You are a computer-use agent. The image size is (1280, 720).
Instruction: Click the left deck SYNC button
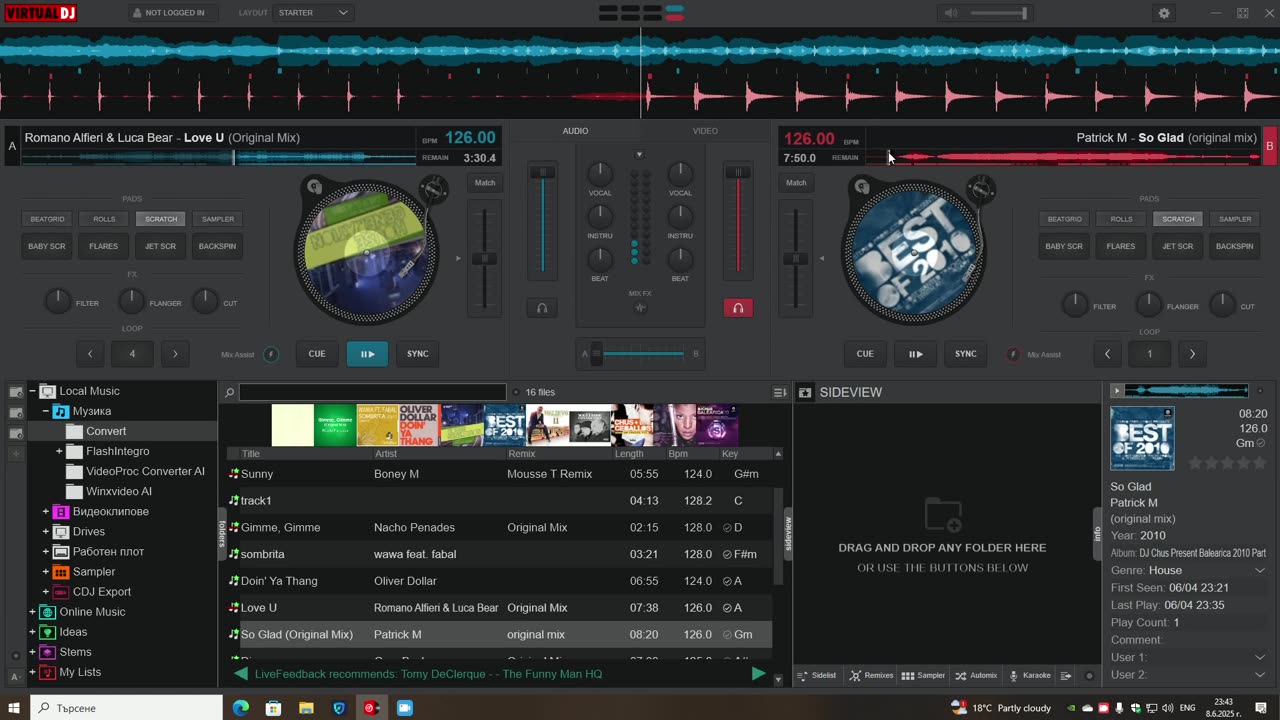(417, 354)
